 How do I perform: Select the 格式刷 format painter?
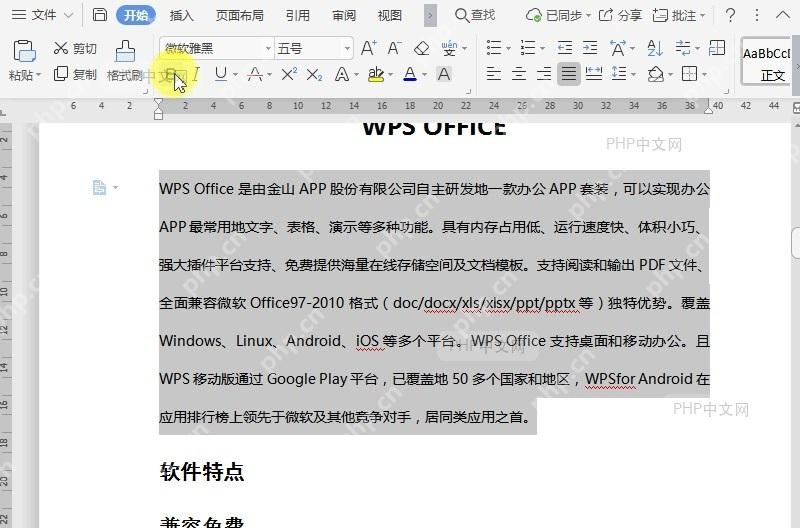point(125,61)
